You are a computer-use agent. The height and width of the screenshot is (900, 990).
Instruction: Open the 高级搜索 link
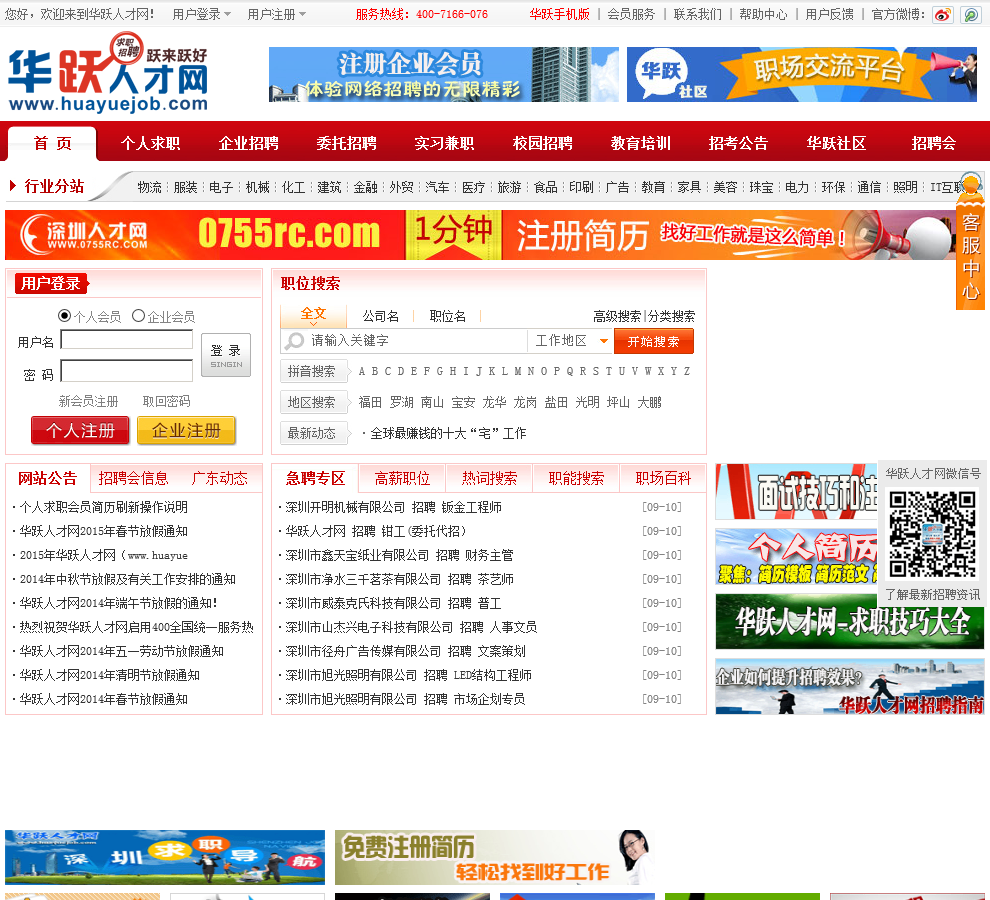point(617,316)
